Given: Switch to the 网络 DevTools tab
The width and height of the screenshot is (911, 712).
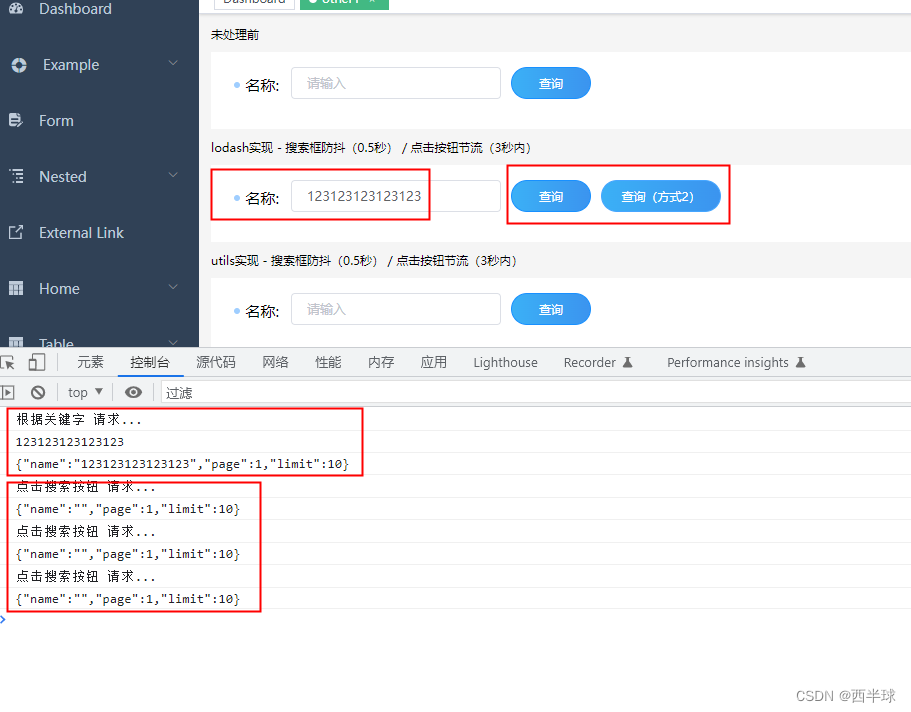Looking at the screenshot, I should [274, 362].
